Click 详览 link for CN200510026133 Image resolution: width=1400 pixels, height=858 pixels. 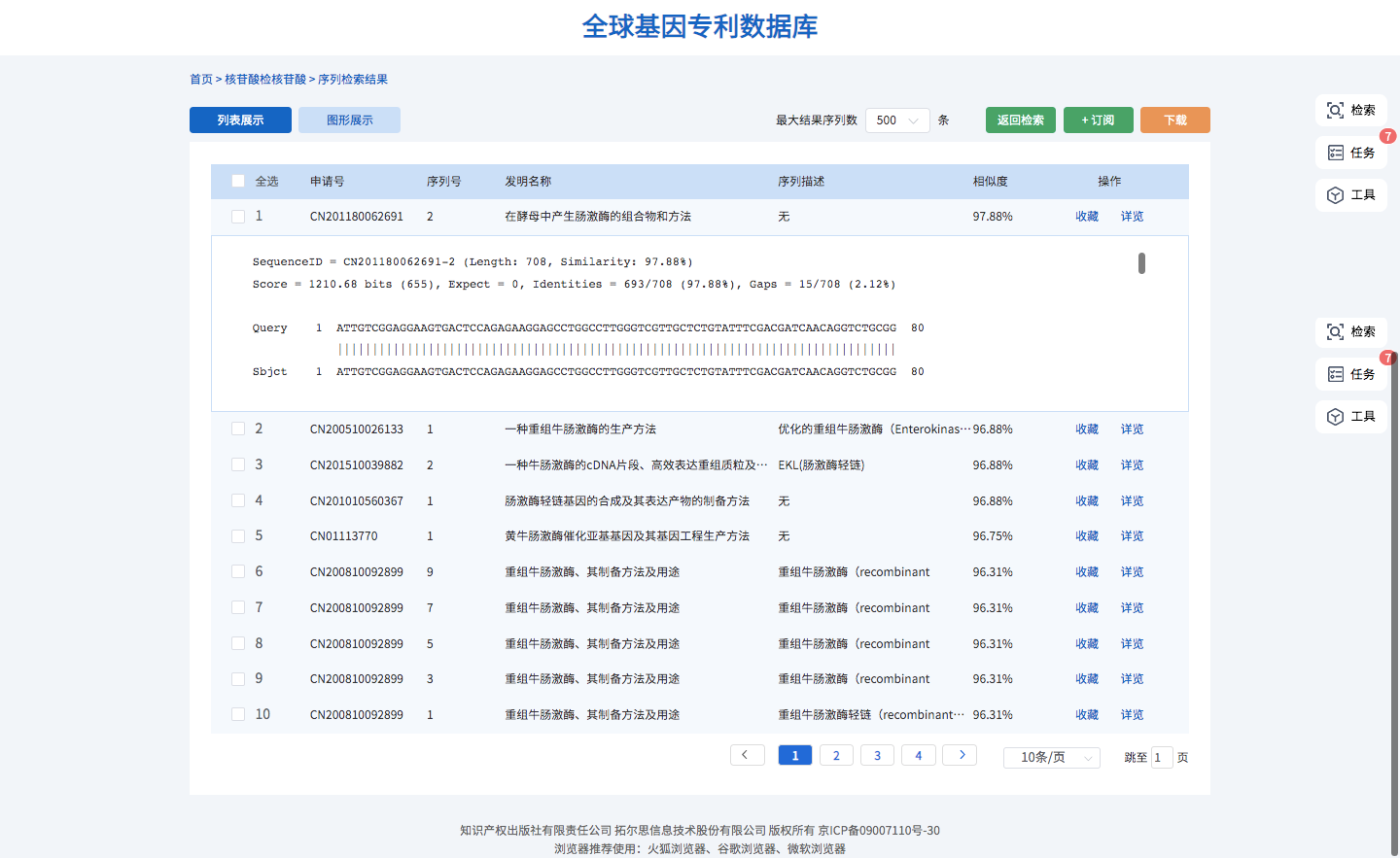click(1132, 429)
